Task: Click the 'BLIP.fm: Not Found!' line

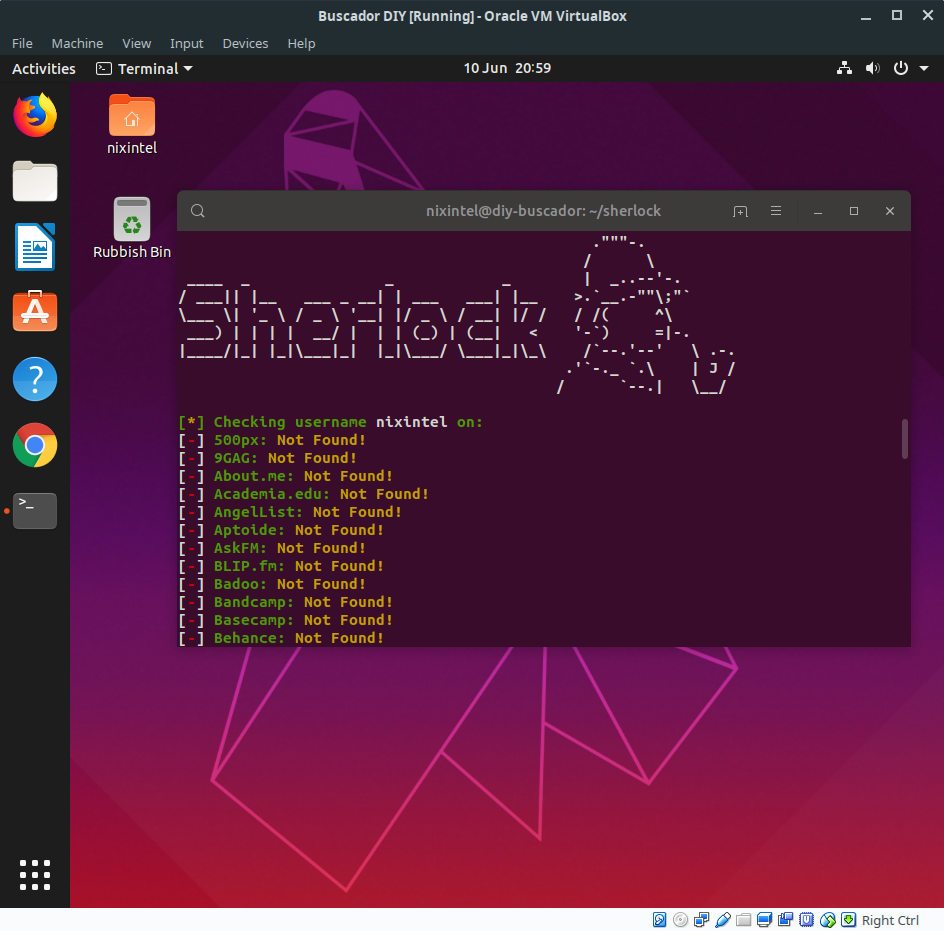Action: [281, 567]
